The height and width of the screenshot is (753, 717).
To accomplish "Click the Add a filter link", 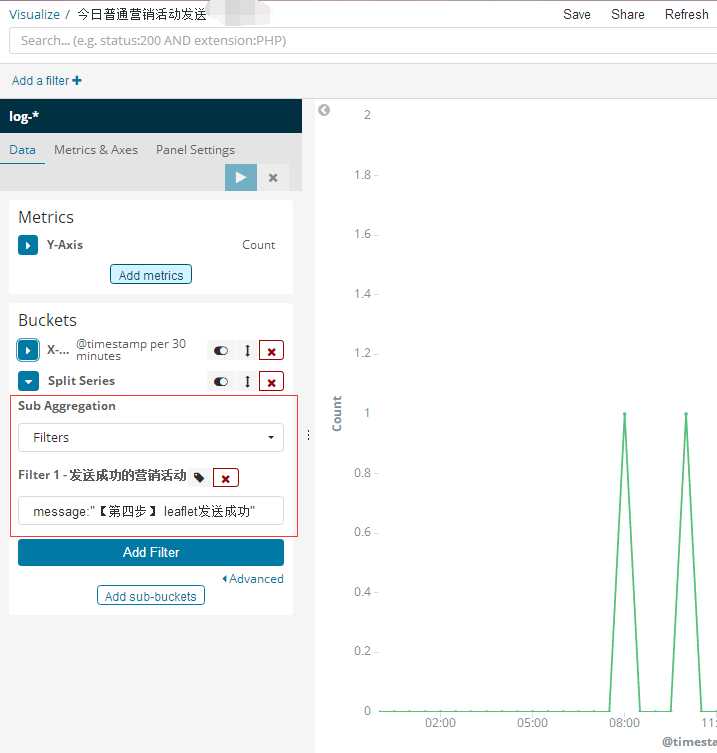I will pos(47,81).
